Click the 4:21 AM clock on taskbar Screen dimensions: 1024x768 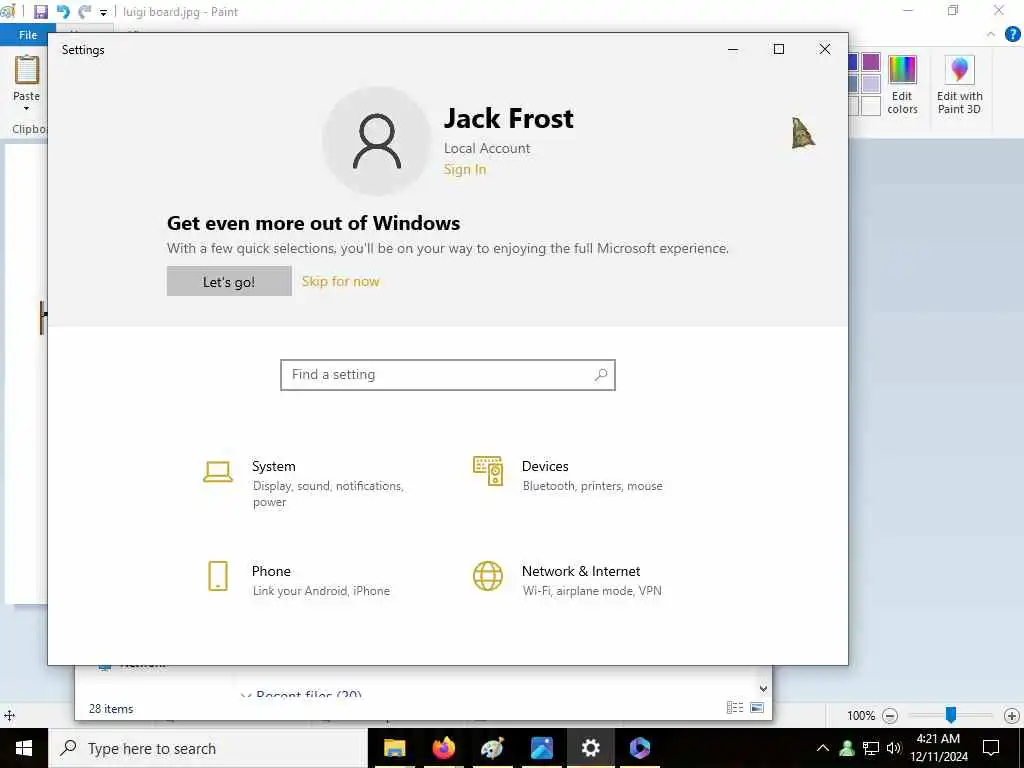(x=938, y=739)
